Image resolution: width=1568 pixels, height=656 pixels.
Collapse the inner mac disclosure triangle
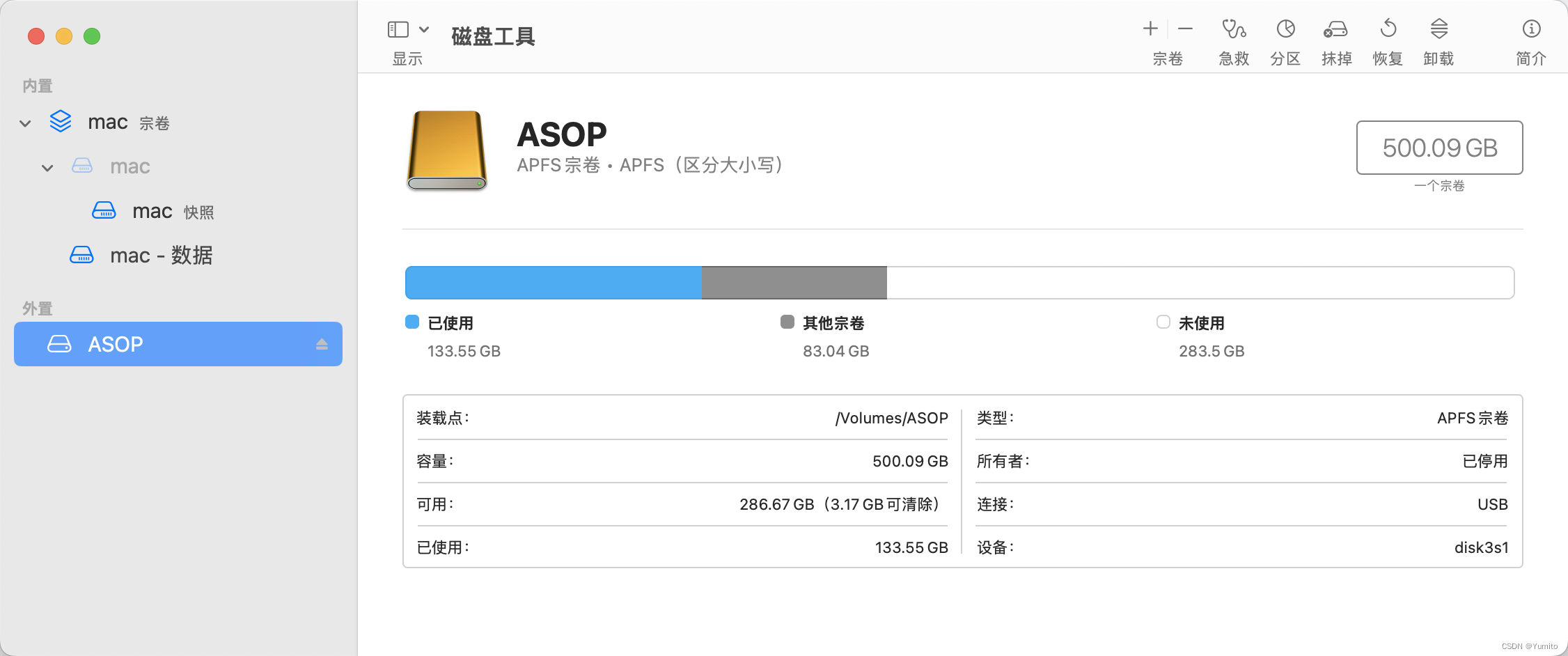[47, 167]
